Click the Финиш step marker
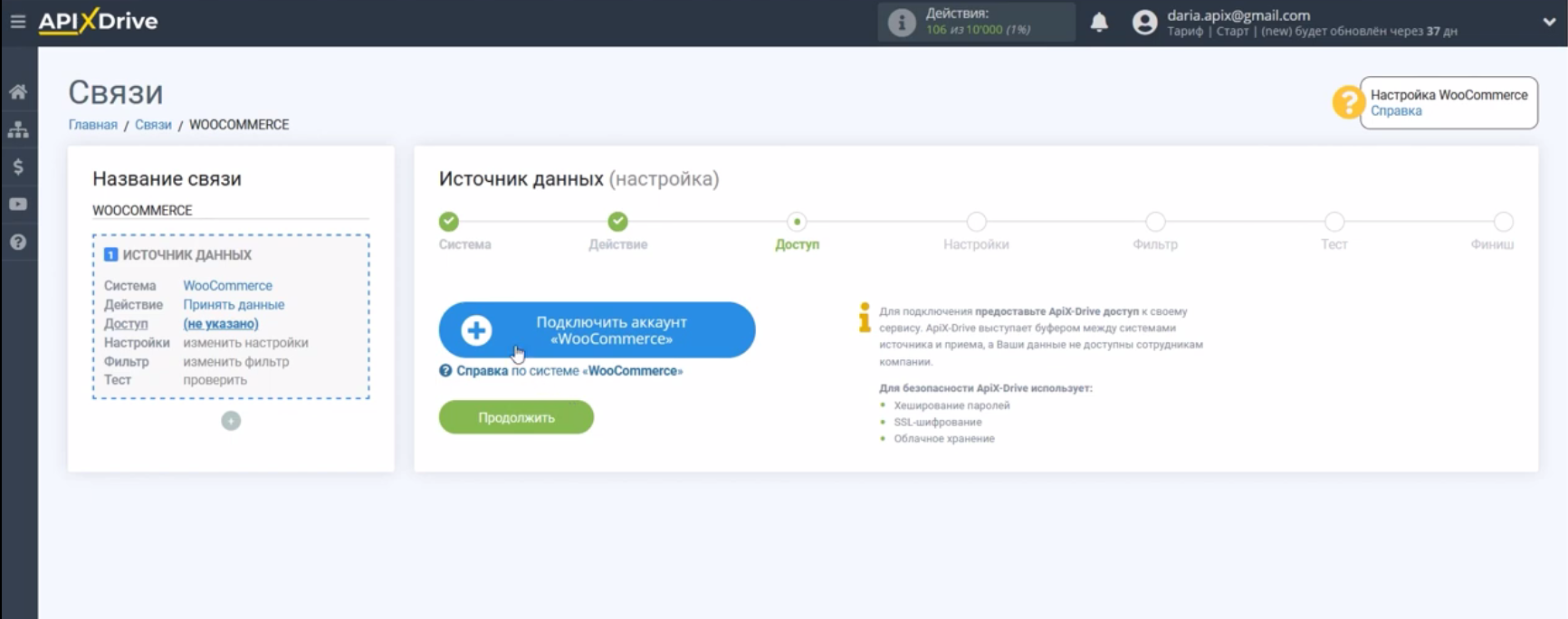The width and height of the screenshot is (1568, 619). pyautogui.click(x=1504, y=222)
